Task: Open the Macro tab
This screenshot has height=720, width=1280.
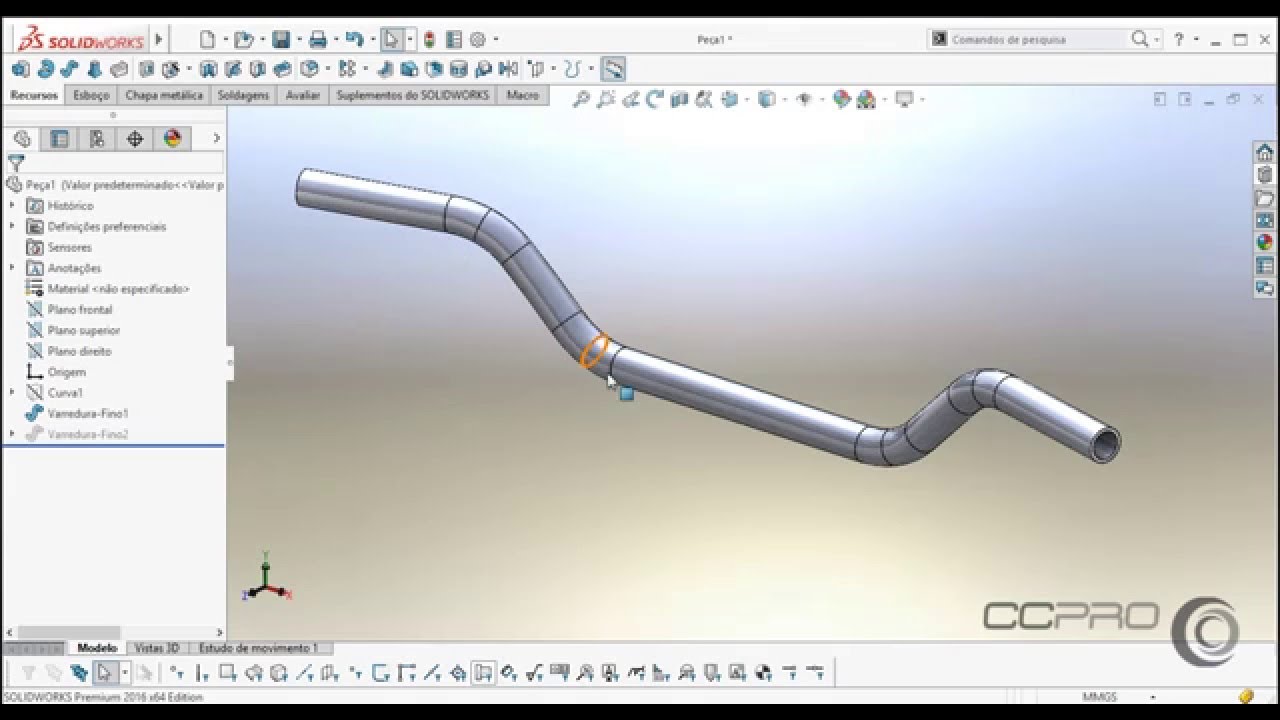Action: (x=522, y=95)
